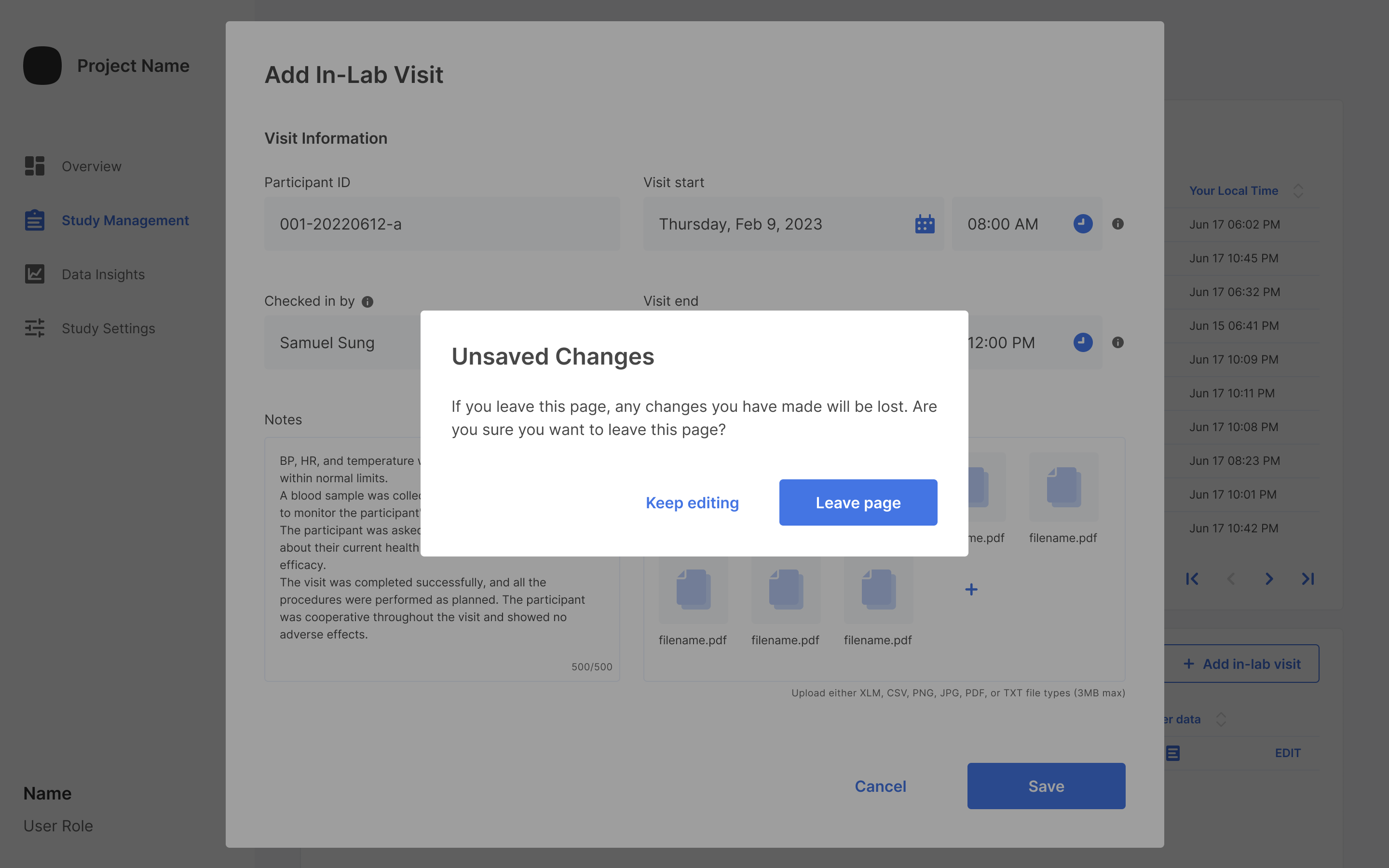
Task: Select the top-right filename.pdf thumbnail
Action: click(1063, 488)
